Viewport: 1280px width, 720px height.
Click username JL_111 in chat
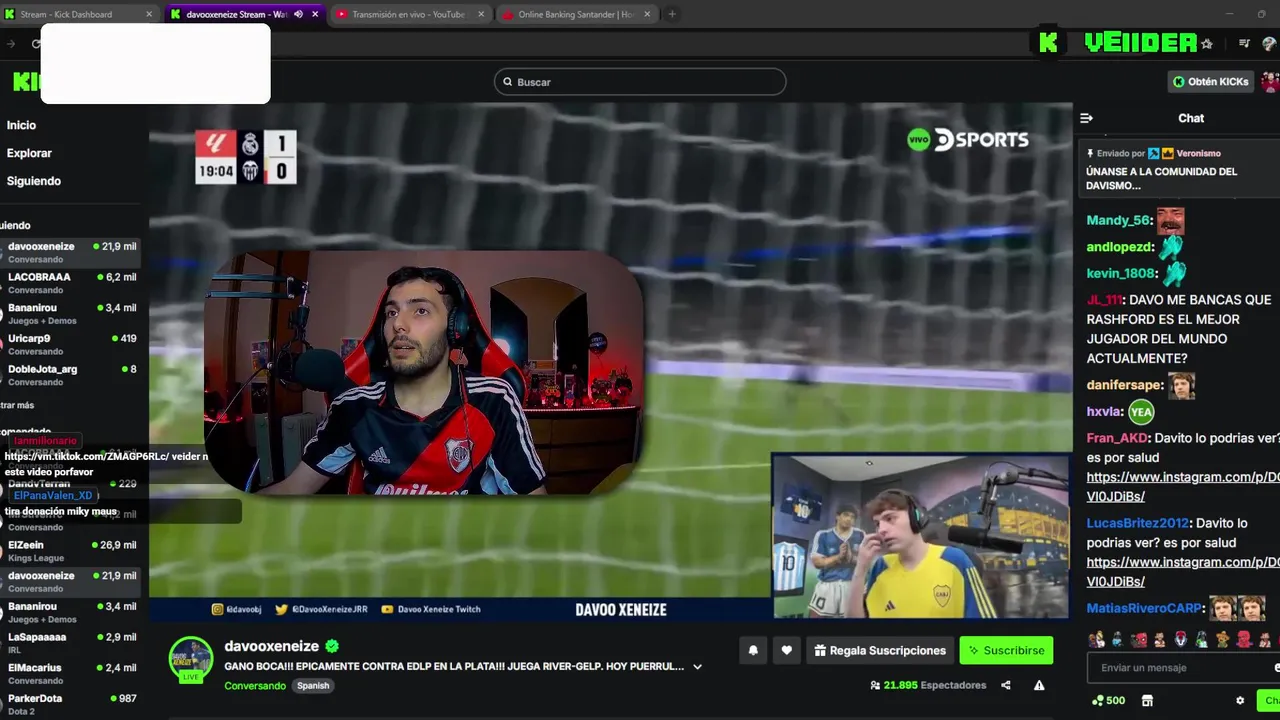pyautogui.click(x=1104, y=300)
